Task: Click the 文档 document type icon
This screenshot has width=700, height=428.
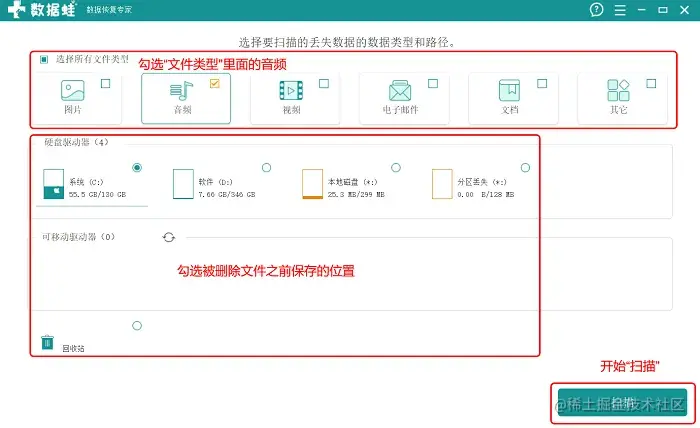Action: [509, 91]
